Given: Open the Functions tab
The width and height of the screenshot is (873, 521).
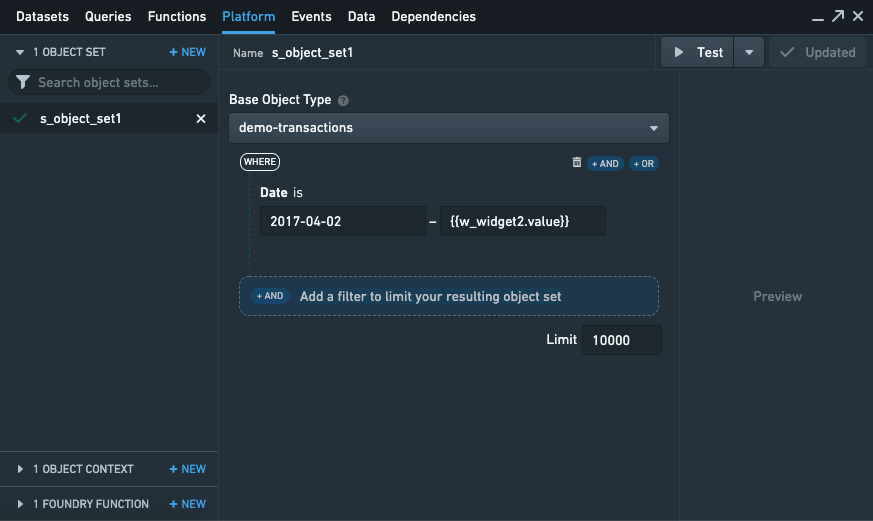Looking at the screenshot, I should coord(176,17).
